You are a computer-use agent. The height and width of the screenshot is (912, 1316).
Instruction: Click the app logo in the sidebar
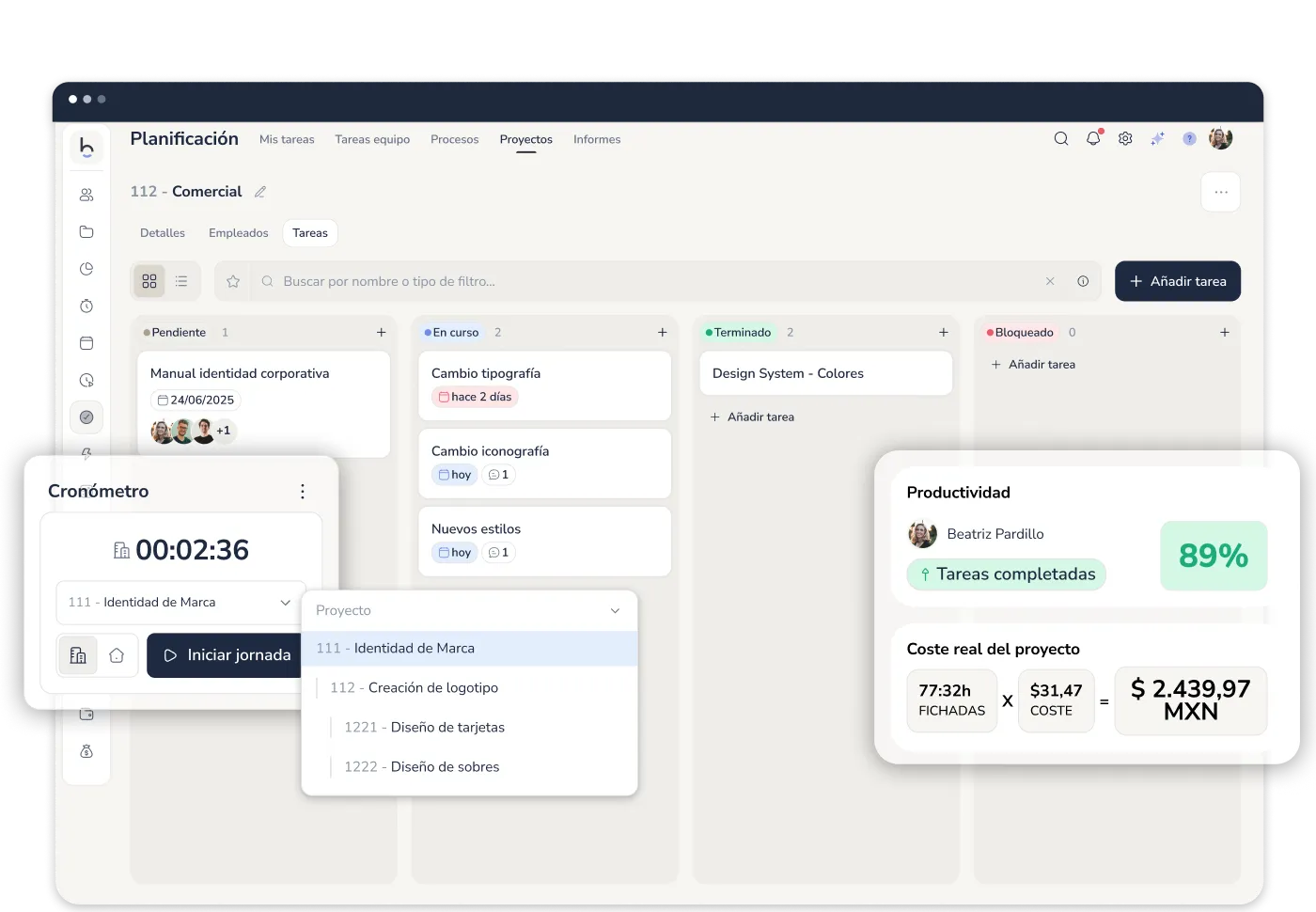pos(86,146)
